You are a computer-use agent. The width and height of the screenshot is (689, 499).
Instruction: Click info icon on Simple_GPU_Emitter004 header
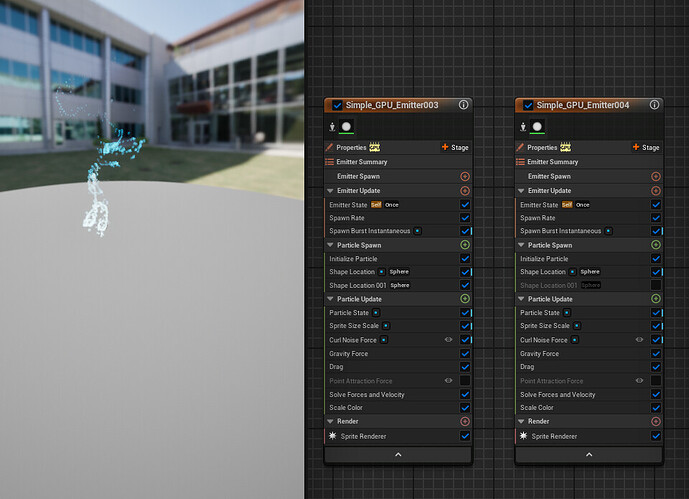(x=654, y=105)
